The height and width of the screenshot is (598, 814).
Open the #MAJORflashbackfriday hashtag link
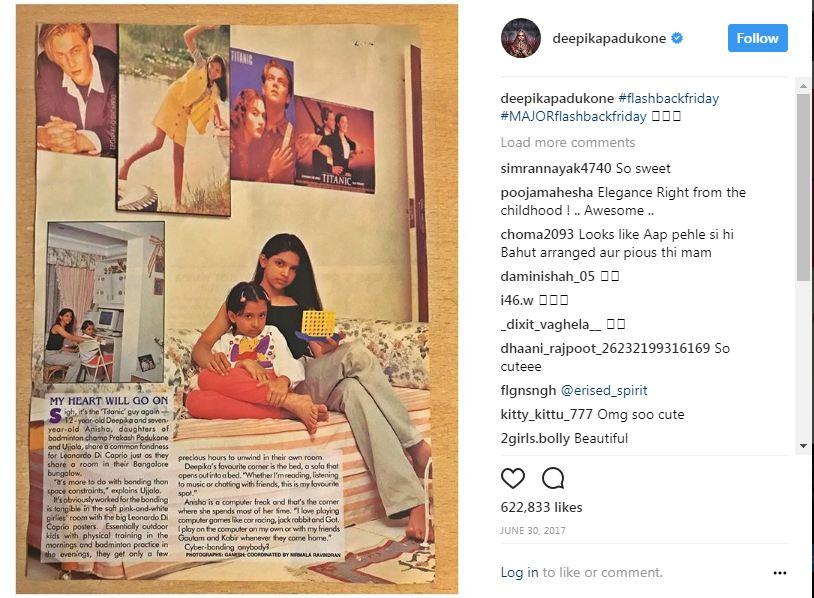pos(573,116)
